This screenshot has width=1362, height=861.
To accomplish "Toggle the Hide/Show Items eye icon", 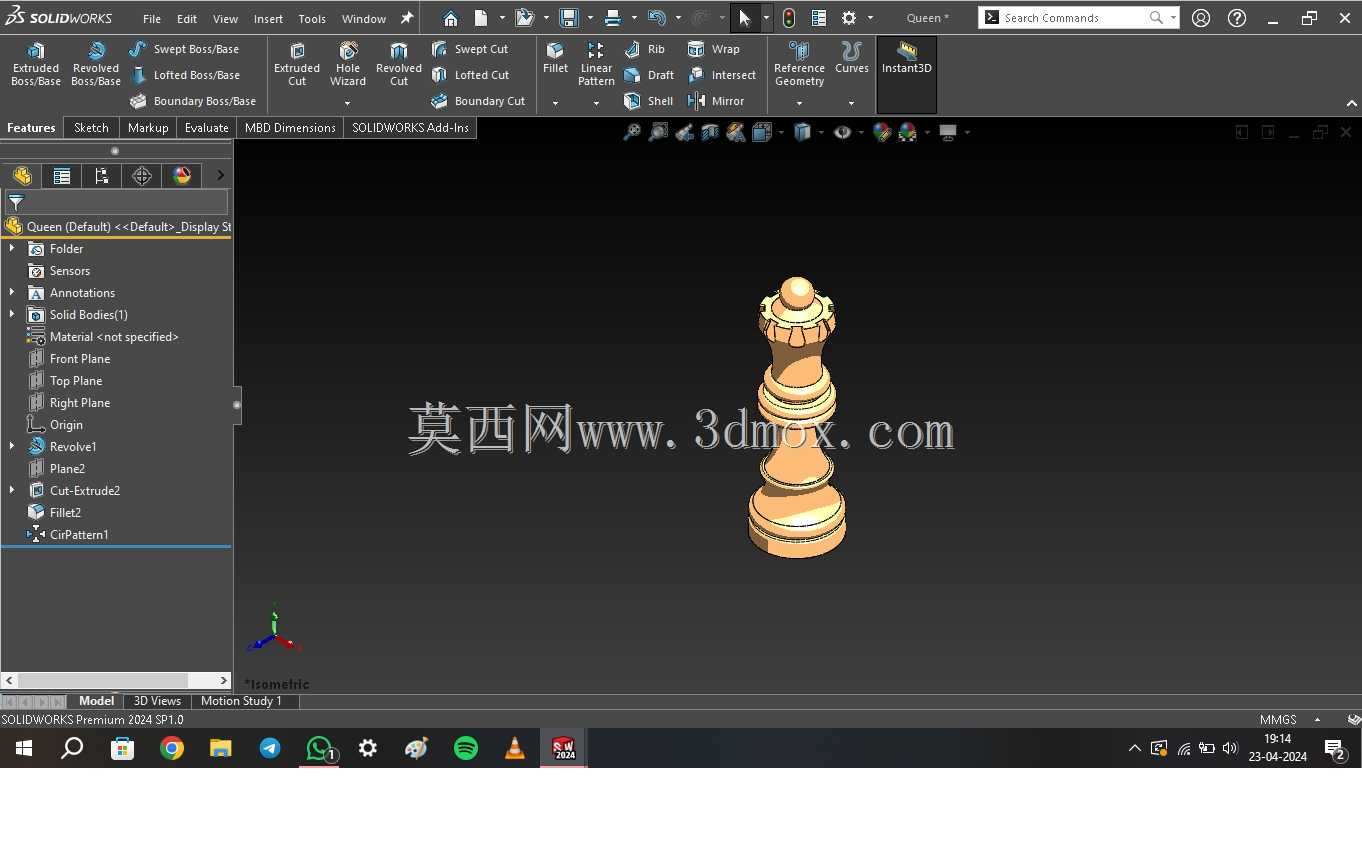I will [843, 132].
